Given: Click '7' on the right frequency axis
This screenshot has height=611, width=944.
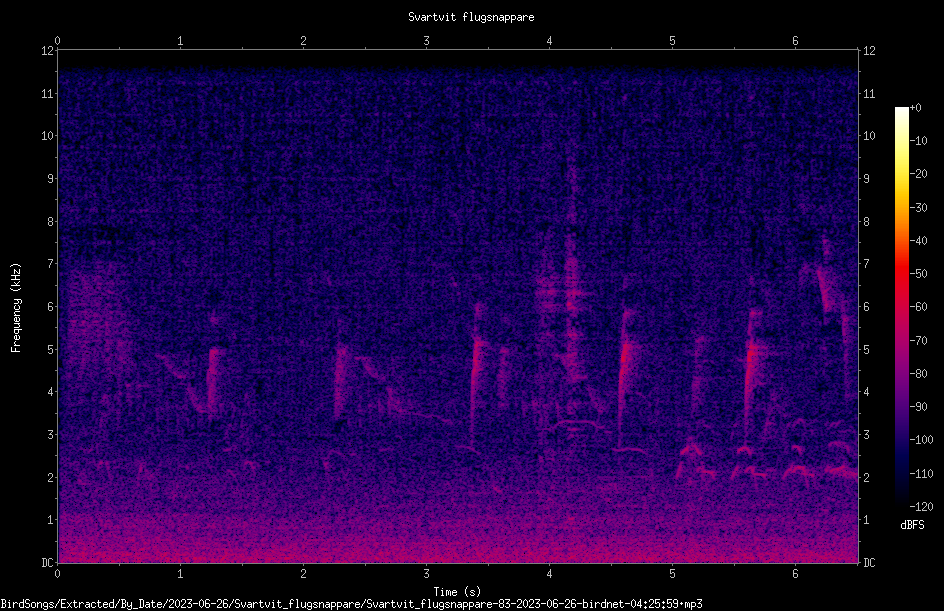Looking at the screenshot, I should (x=866, y=264).
